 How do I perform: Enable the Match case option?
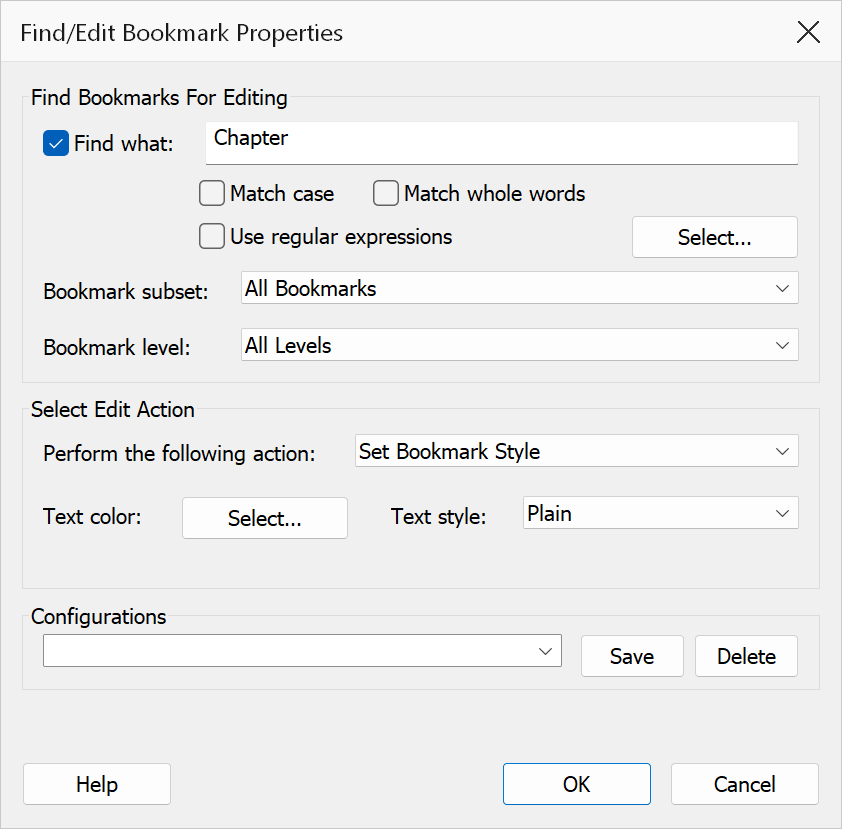(212, 193)
